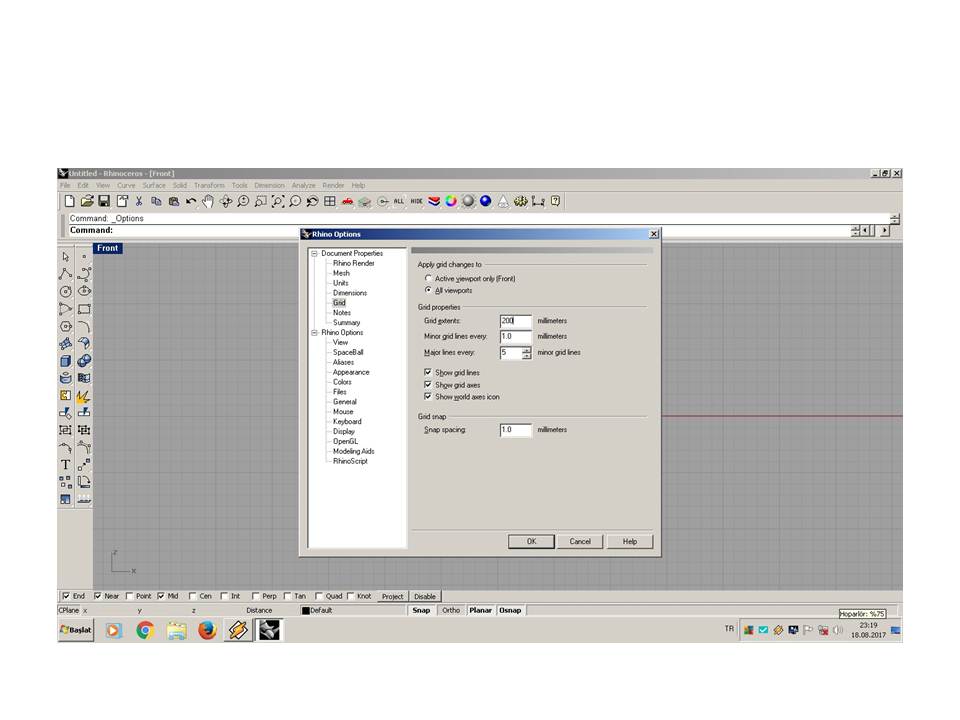Select the control point curve tool
Viewport: 960px width, 720px height.
(84, 274)
